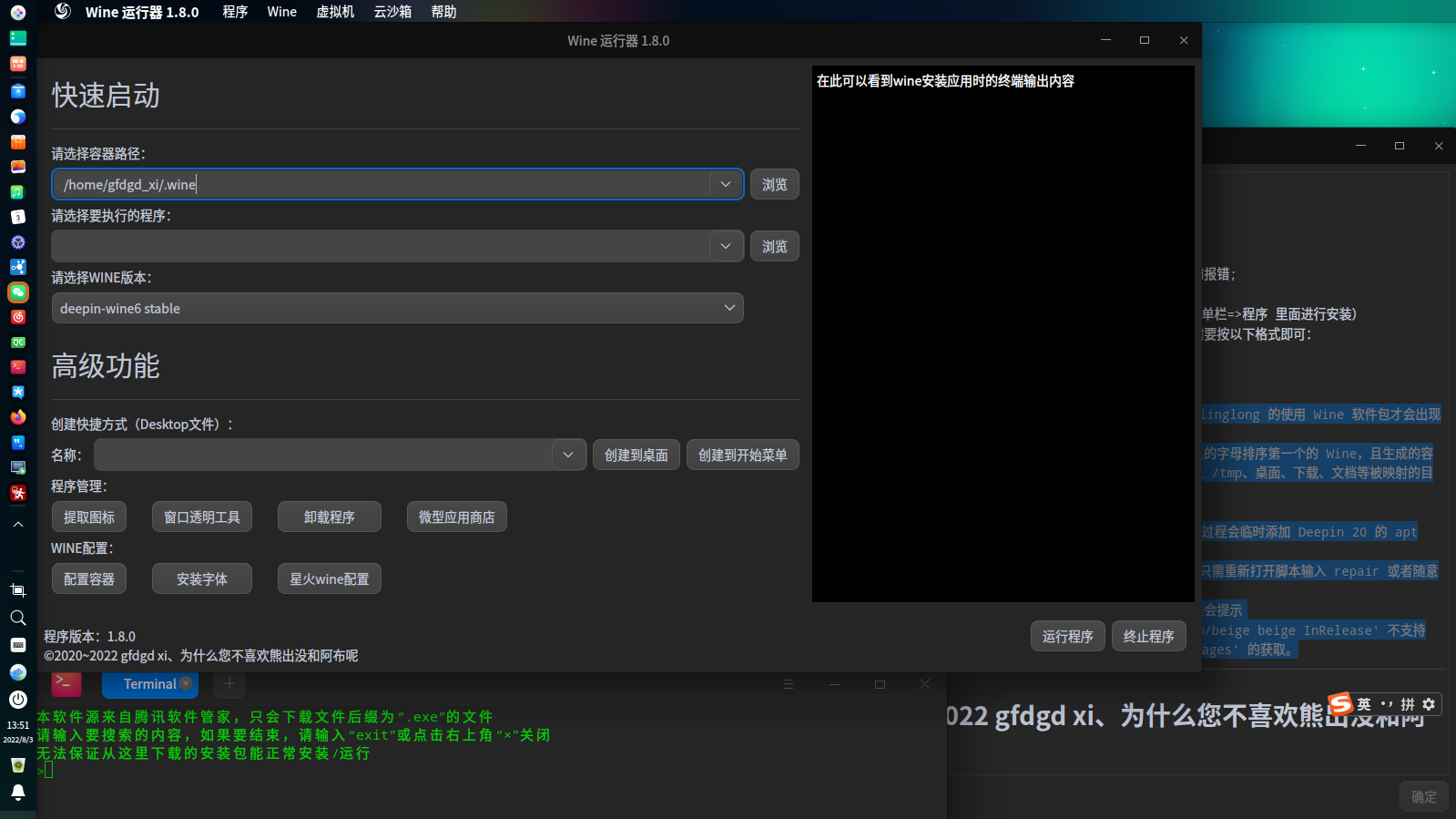Select the Terminal tab
The image size is (1456, 819).
click(x=149, y=684)
